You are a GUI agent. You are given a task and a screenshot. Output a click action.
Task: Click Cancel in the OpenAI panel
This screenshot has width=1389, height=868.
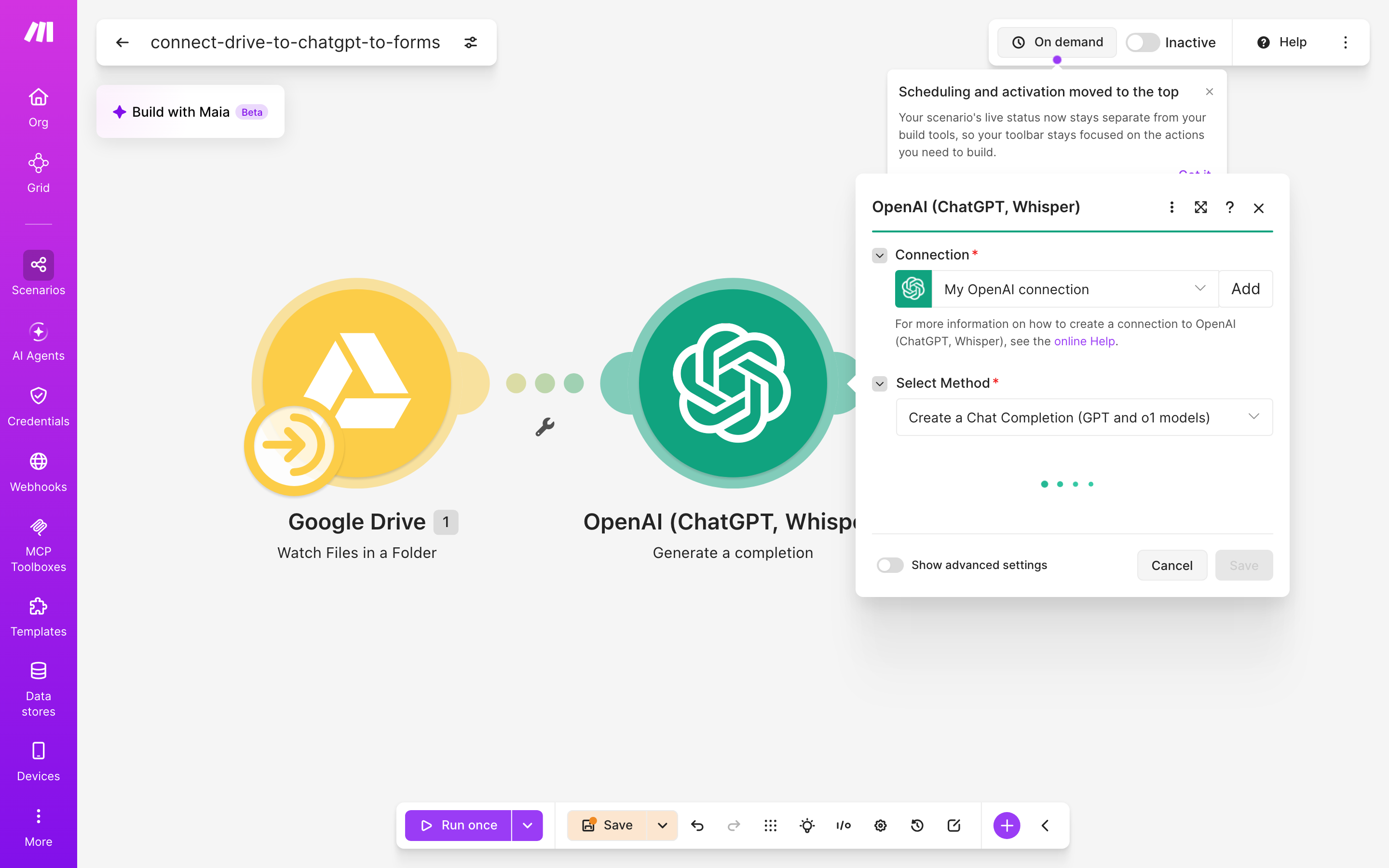[x=1172, y=566]
